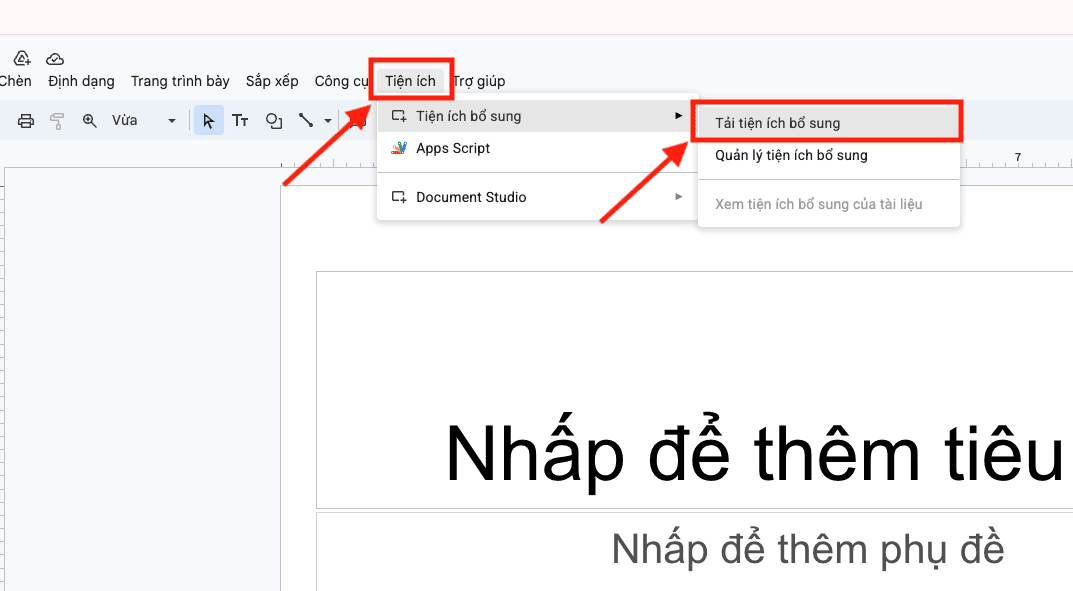Click Xem tiện ích bổ sung của tài liệu
The height and width of the screenshot is (591, 1073).
(x=828, y=204)
